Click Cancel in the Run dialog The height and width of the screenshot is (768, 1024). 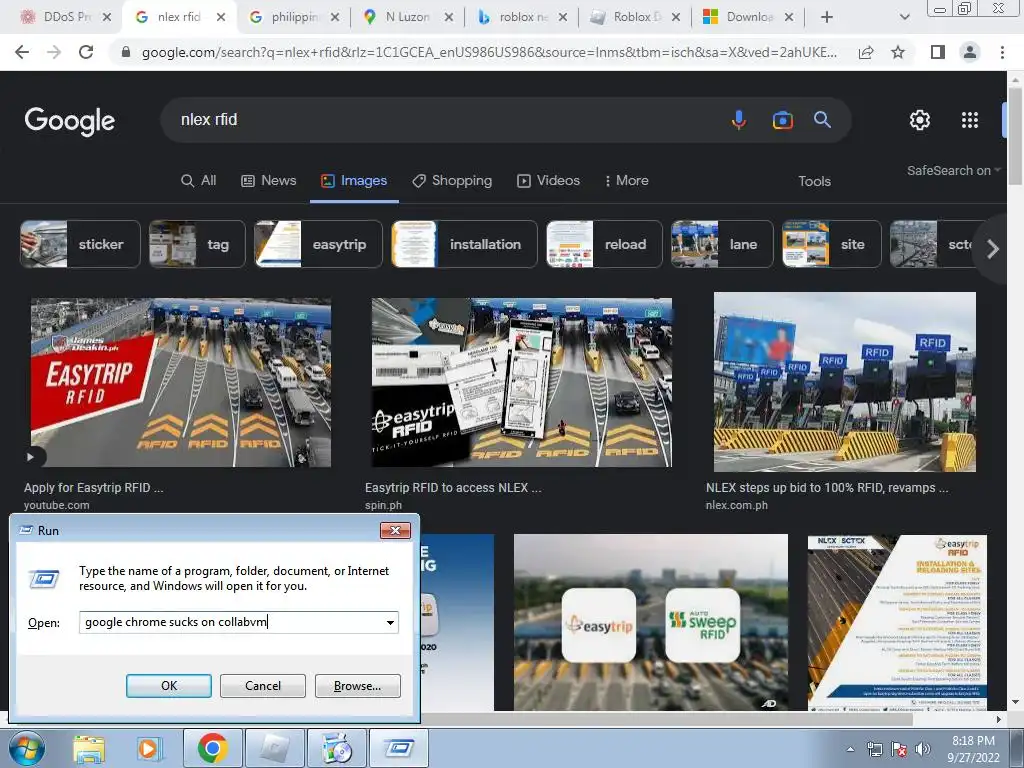(263, 686)
